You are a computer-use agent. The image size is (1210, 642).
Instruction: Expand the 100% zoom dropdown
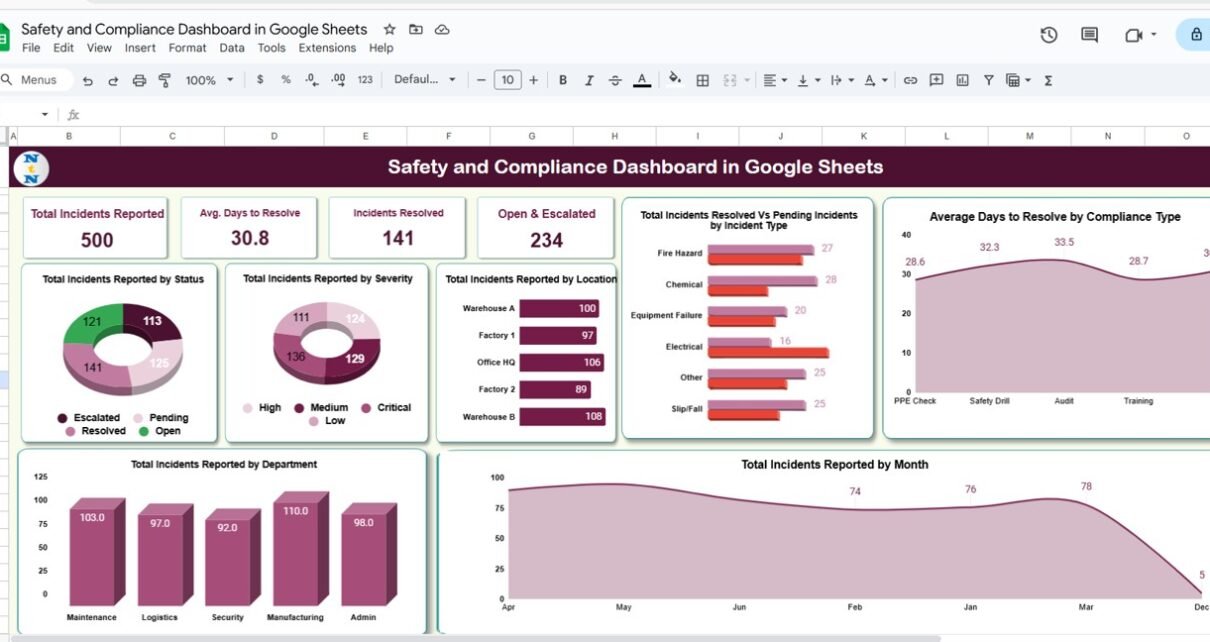coord(209,80)
